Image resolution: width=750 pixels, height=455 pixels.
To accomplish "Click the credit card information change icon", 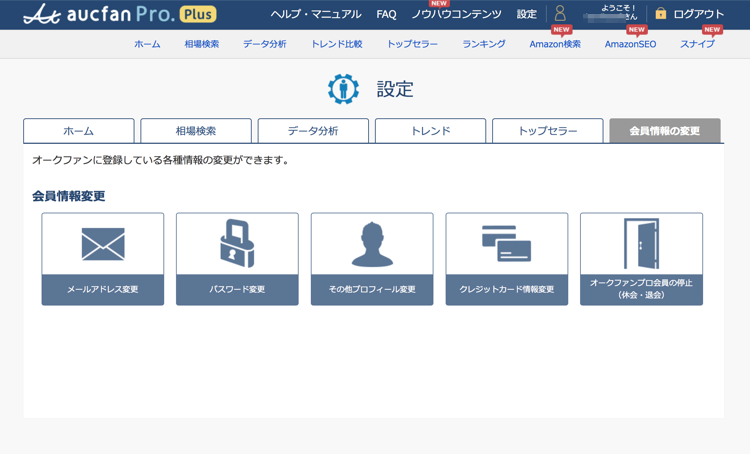I will (x=506, y=243).
